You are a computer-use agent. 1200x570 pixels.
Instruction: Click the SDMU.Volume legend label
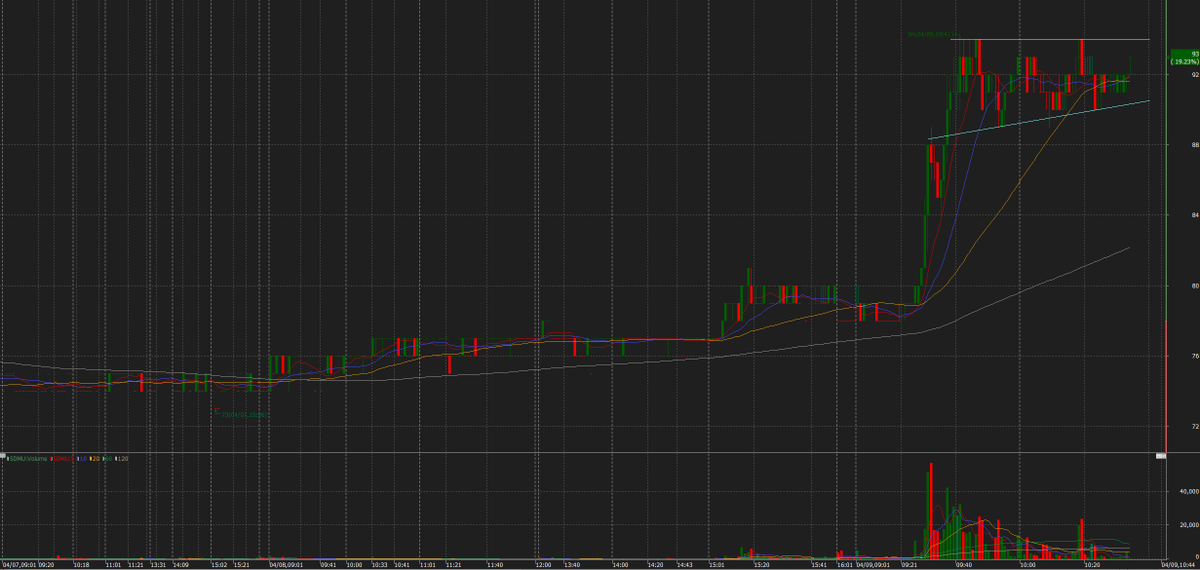27,458
